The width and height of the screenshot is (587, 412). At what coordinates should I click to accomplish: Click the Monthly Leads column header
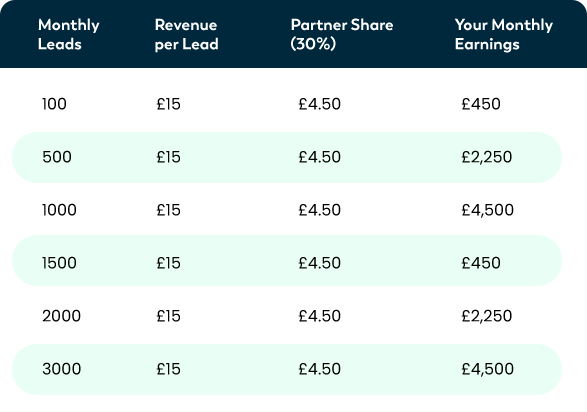click(x=69, y=34)
